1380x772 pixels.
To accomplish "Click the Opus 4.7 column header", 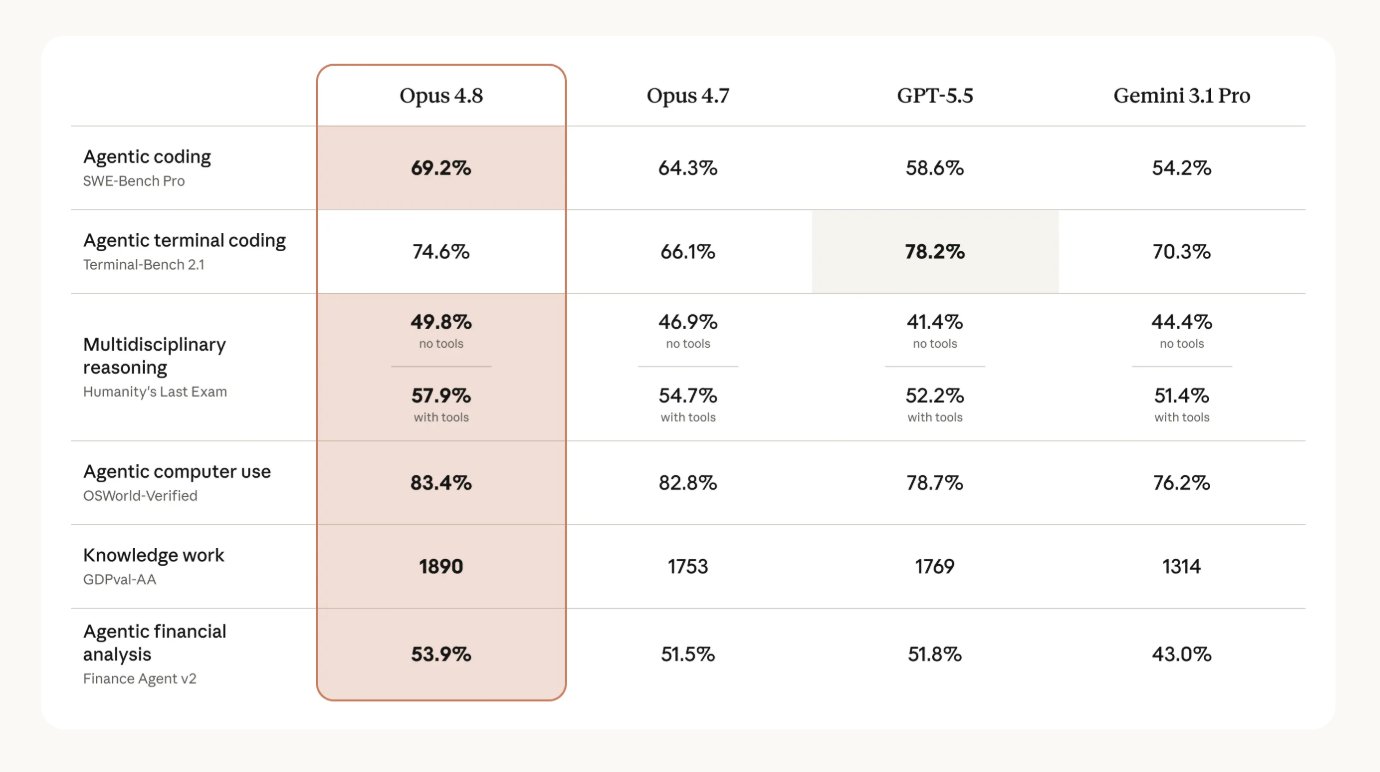I will (x=688, y=96).
